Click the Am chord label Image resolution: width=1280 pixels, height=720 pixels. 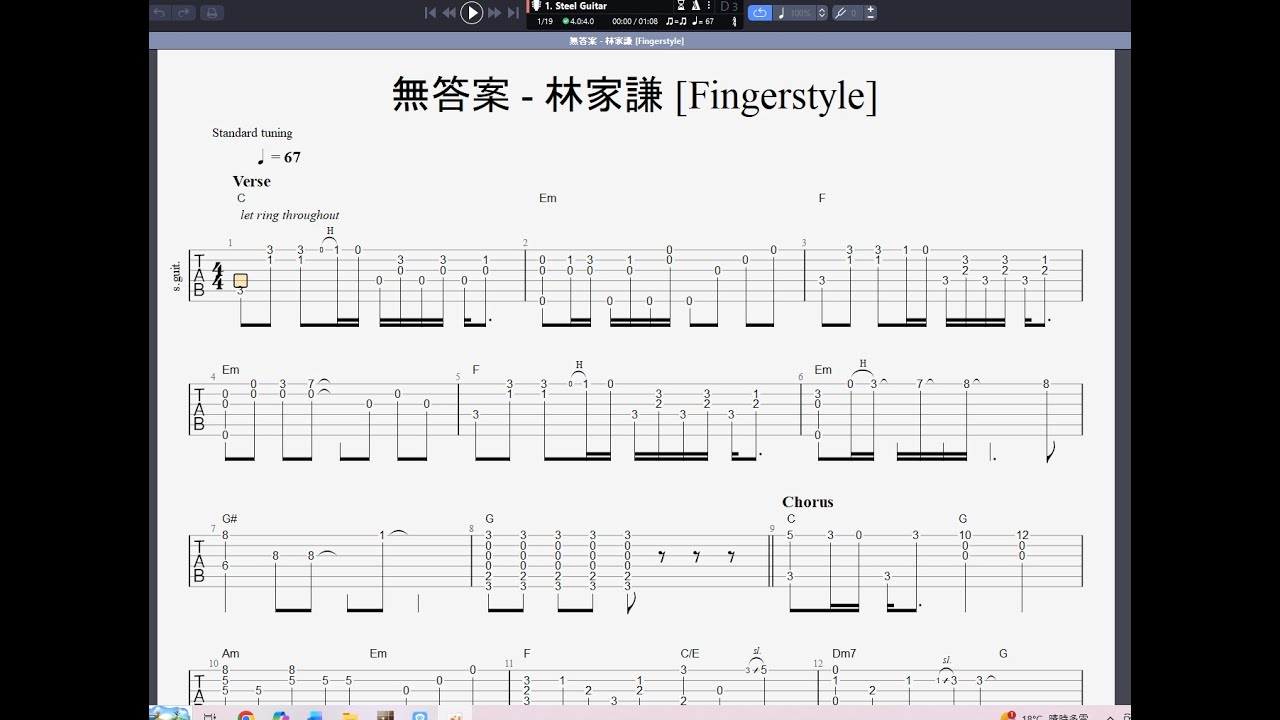pyautogui.click(x=231, y=654)
